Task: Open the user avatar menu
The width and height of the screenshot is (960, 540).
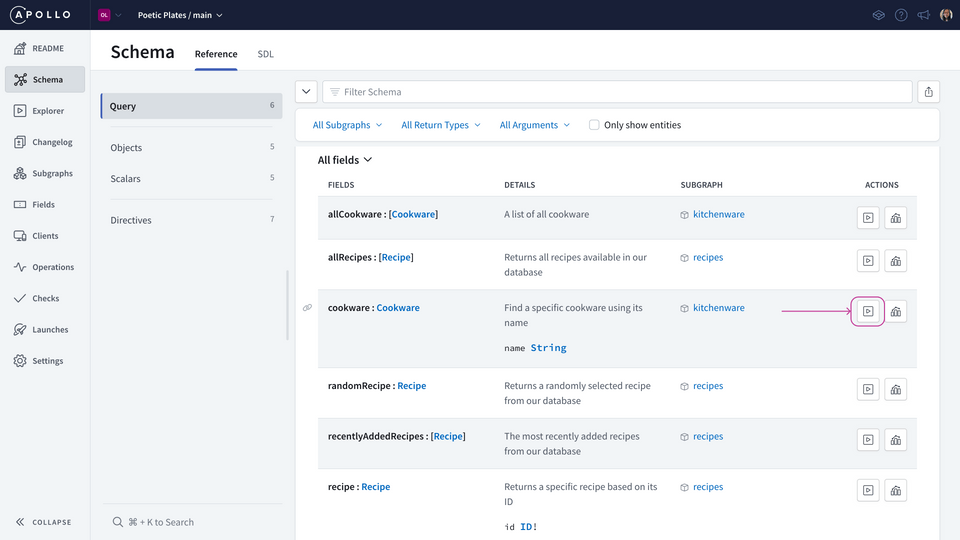Action: coord(946,15)
